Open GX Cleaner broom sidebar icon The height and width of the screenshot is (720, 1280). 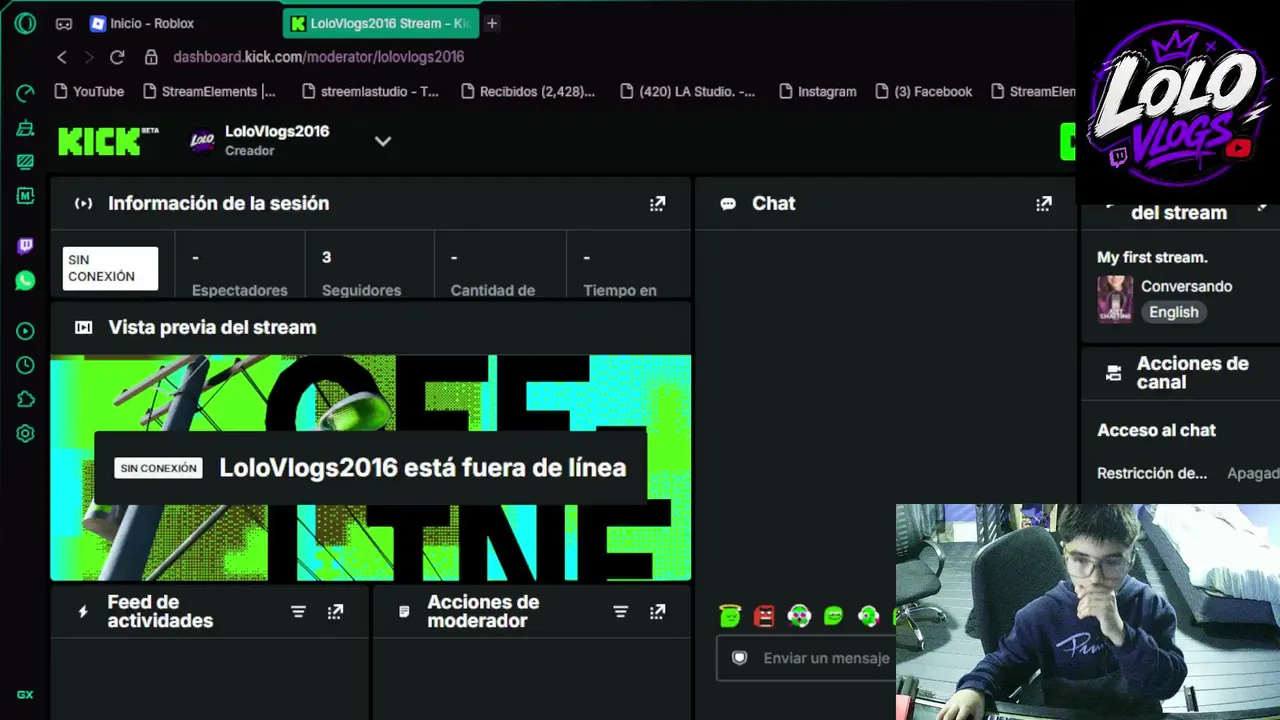click(25, 128)
